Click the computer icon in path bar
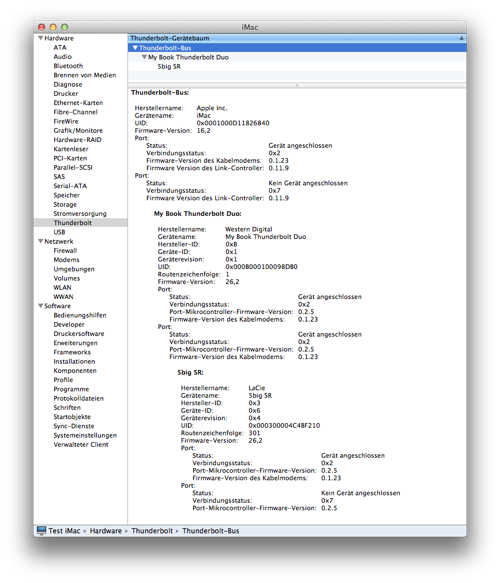The height and width of the screenshot is (583, 500). coord(41,530)
